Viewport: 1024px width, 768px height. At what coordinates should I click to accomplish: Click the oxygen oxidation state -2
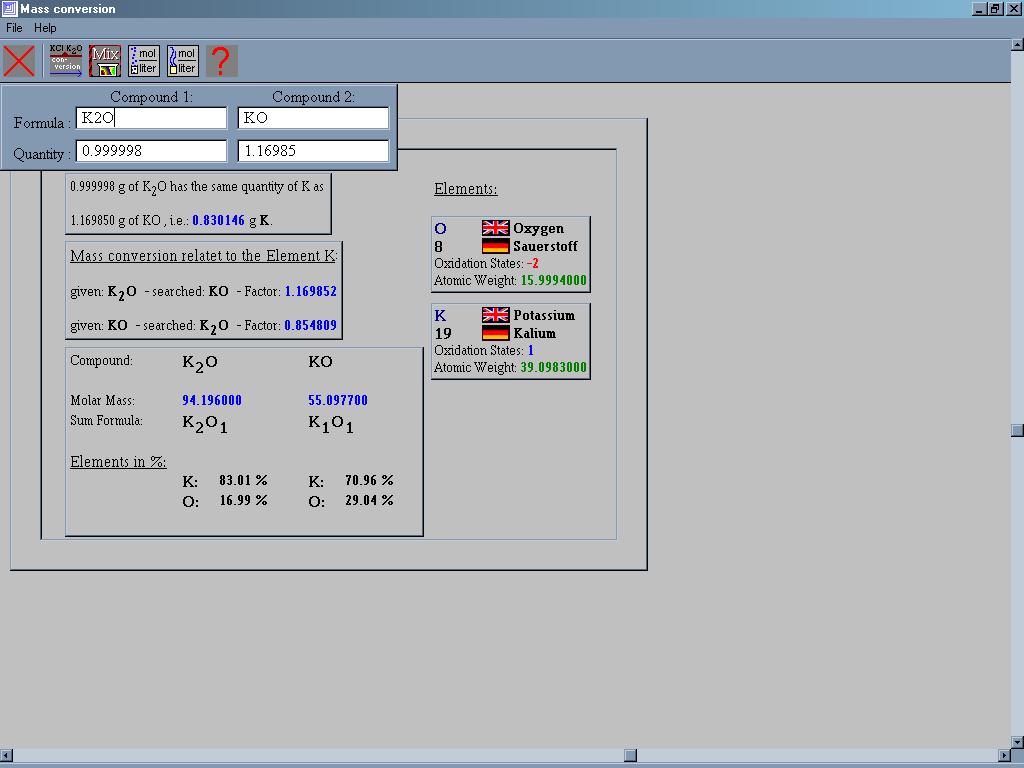coord(533,264)
